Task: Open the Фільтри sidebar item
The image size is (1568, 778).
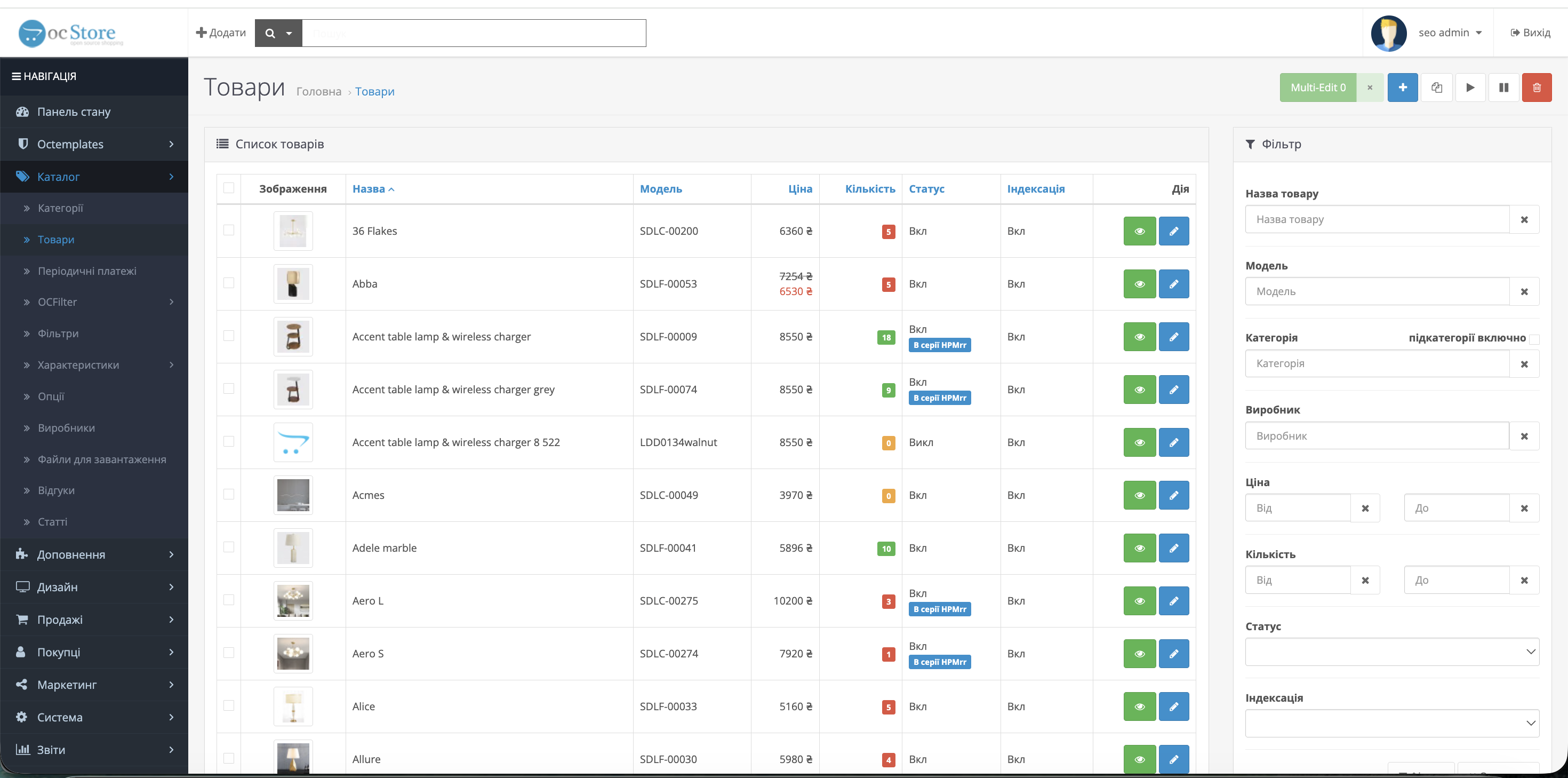Action: (x=59, y=334)
